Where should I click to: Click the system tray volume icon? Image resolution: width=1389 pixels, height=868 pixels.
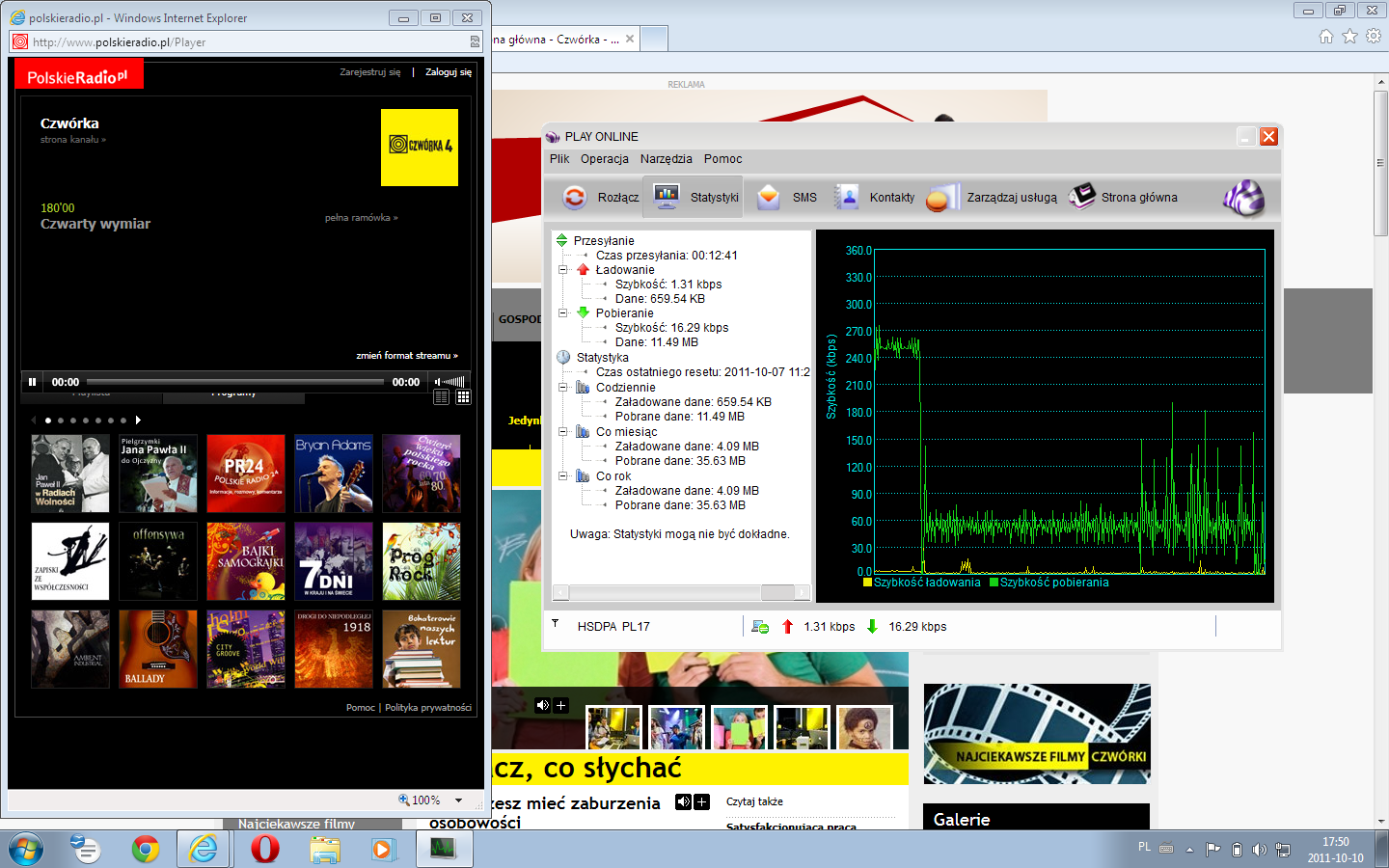[x=1259, y=850]
